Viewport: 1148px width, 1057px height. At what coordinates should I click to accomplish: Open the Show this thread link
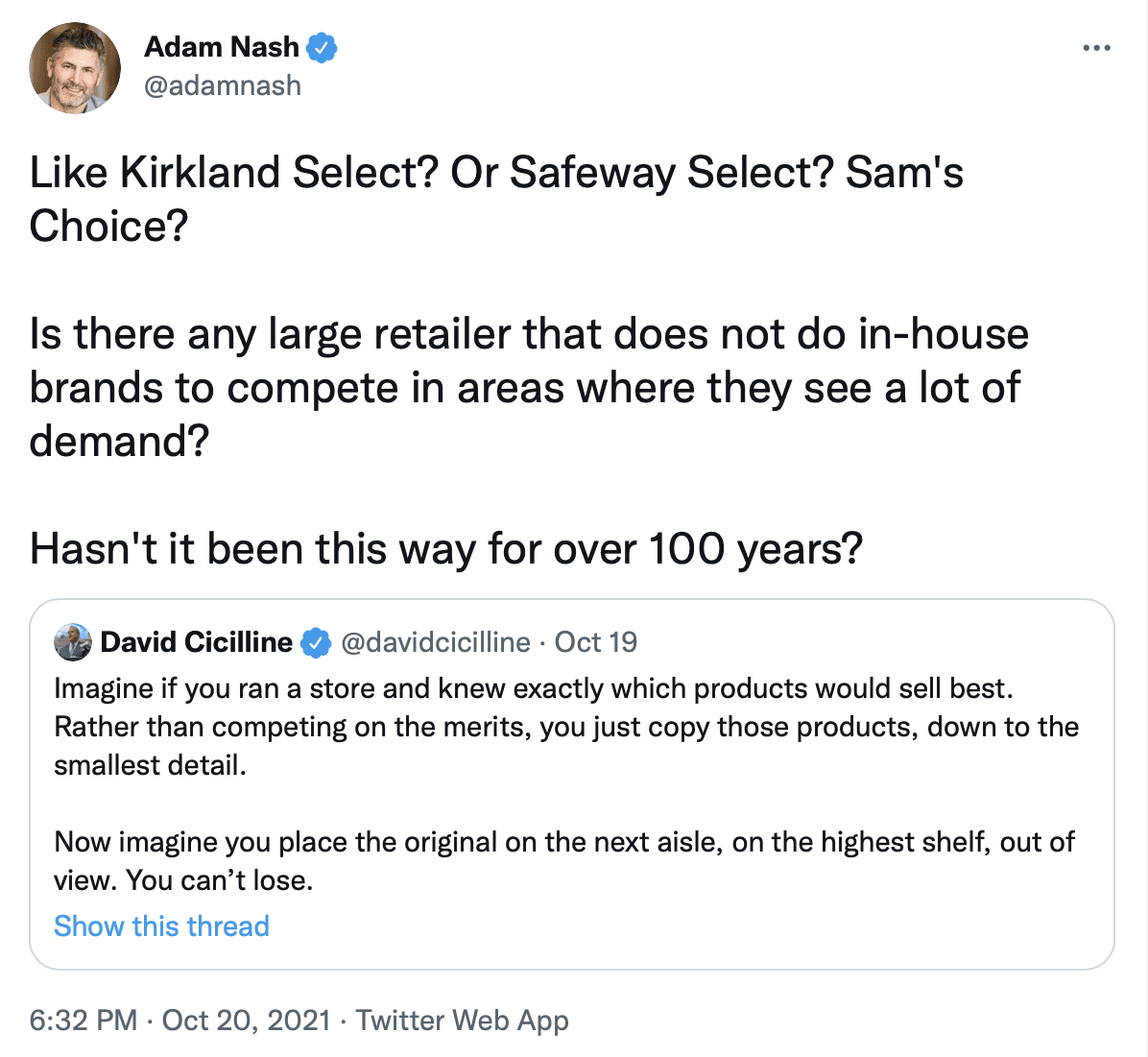click(161, 926)
